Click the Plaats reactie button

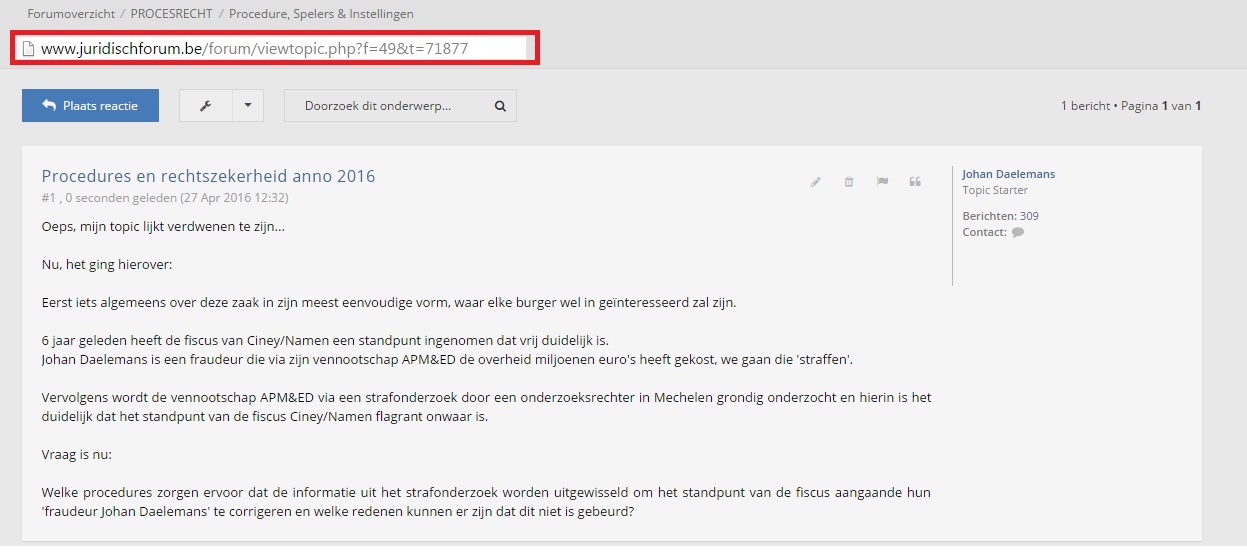tap(90, 105)
